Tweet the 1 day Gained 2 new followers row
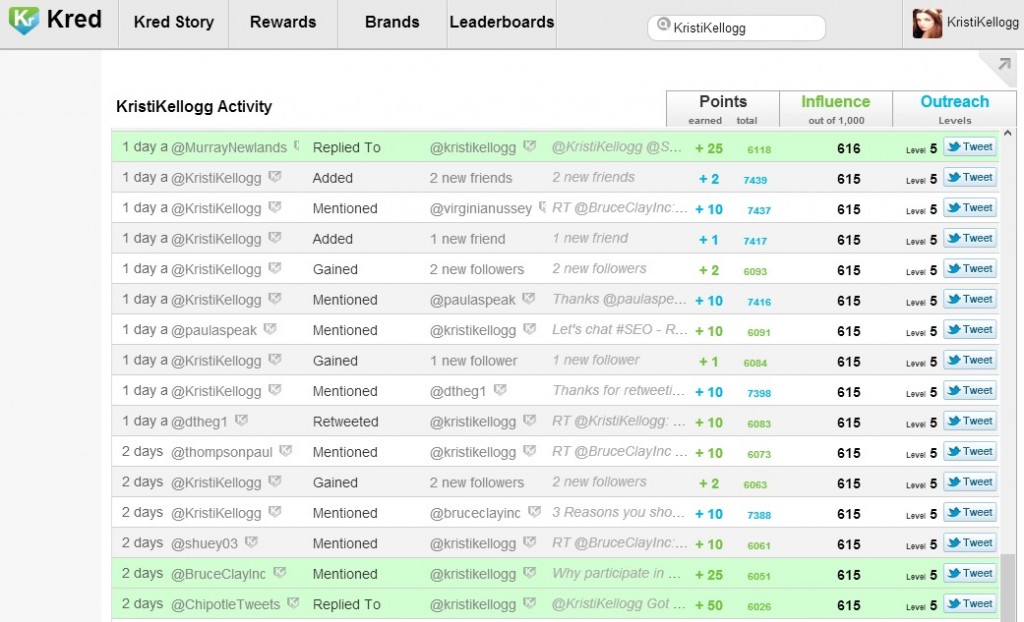The width and height of the screenshot is (1024, 622). click(x=970, y=269)
